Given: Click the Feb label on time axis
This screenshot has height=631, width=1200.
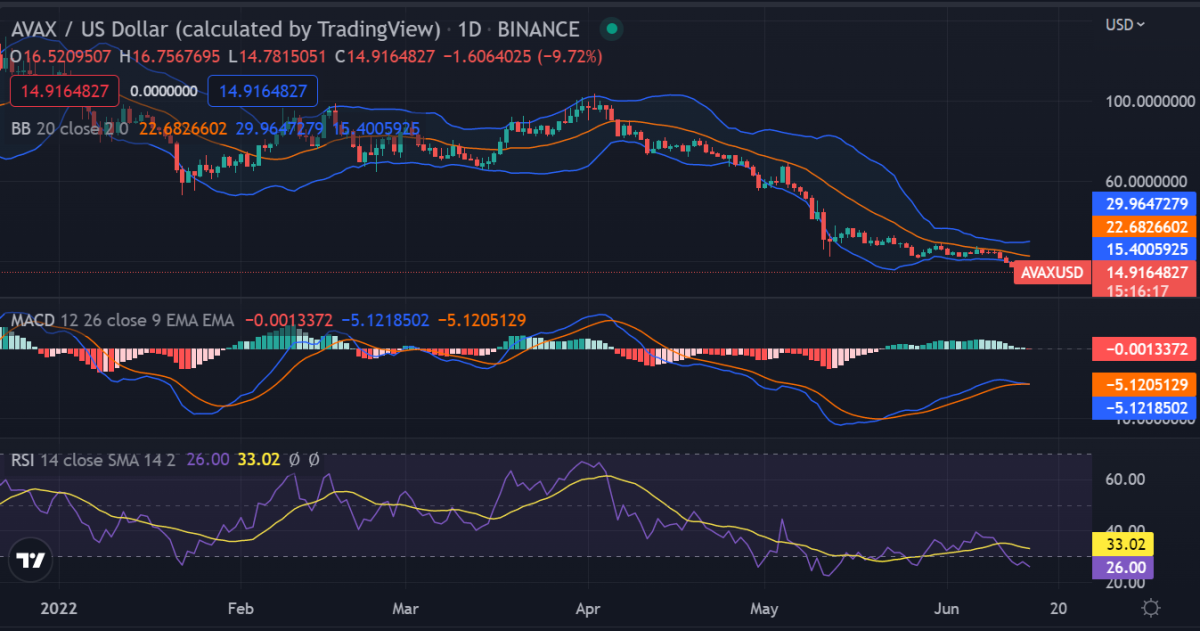Looking at the screenshot, I should pos(240,607).
